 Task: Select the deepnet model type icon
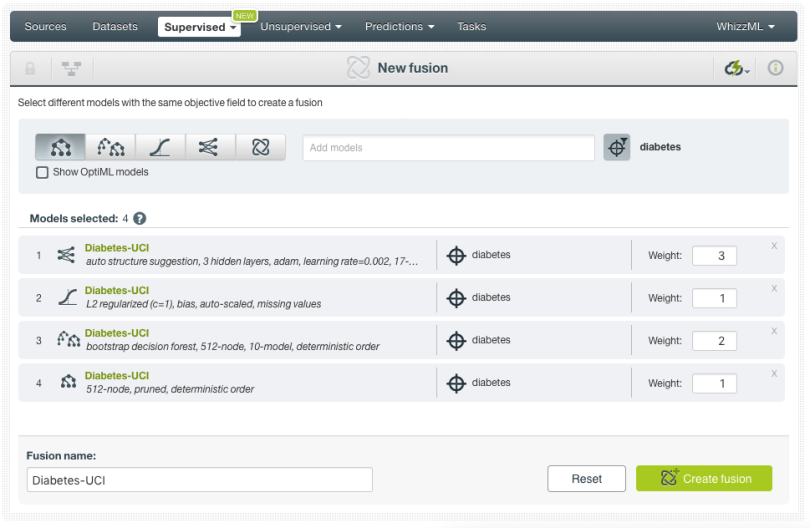(210, 147)
